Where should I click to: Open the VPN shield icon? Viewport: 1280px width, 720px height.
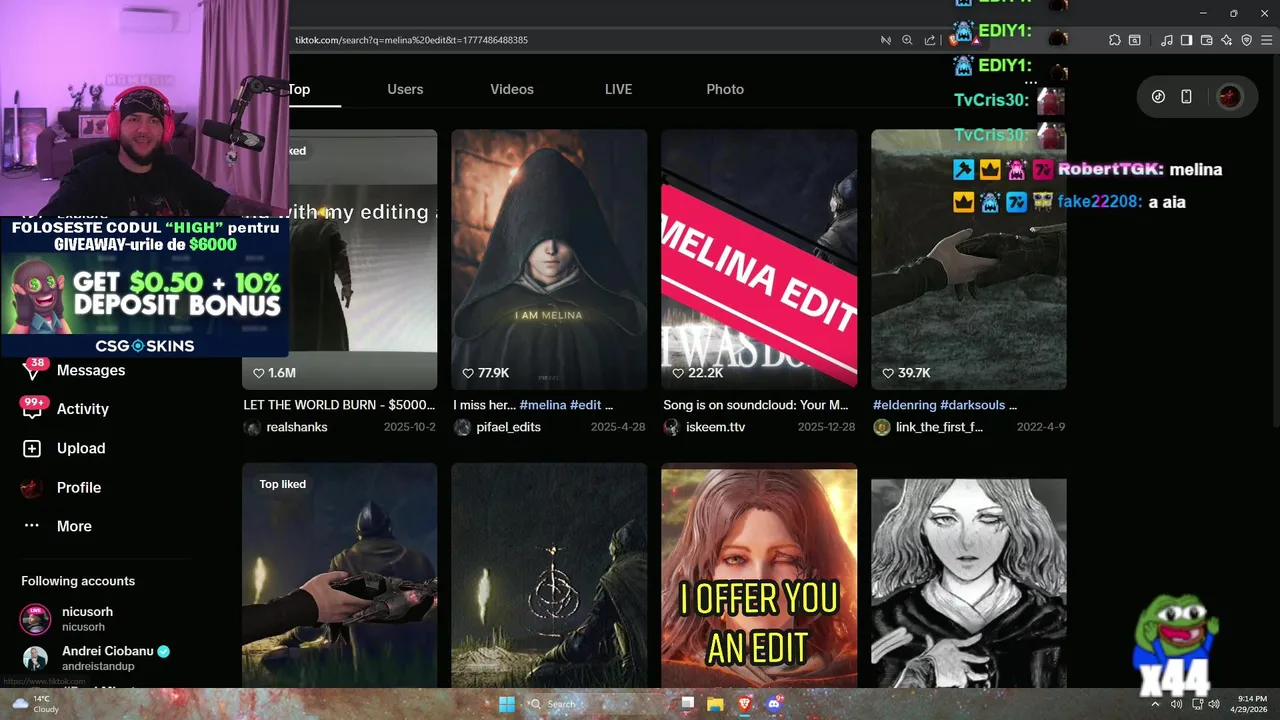tap(1246, 40)
